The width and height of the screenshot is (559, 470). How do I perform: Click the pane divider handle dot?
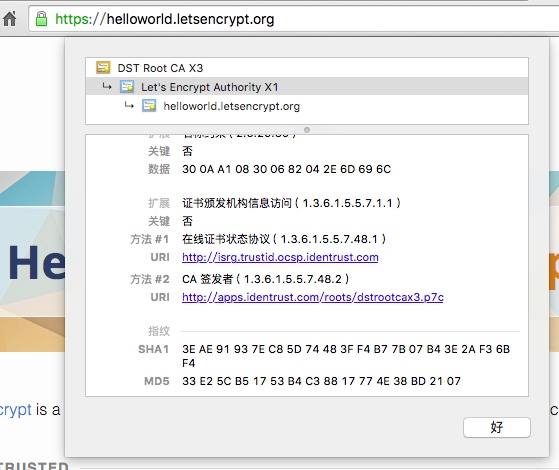[307, 130]
